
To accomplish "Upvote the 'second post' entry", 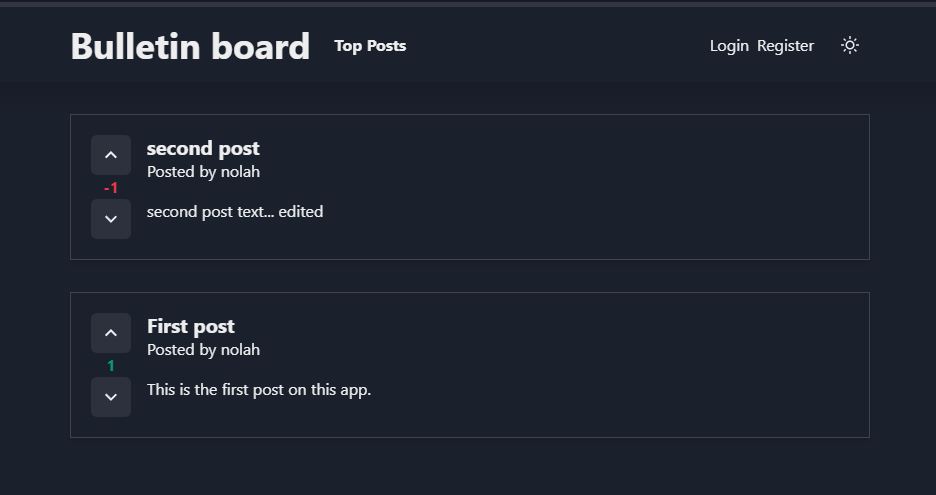I will [x=111, y=155].
